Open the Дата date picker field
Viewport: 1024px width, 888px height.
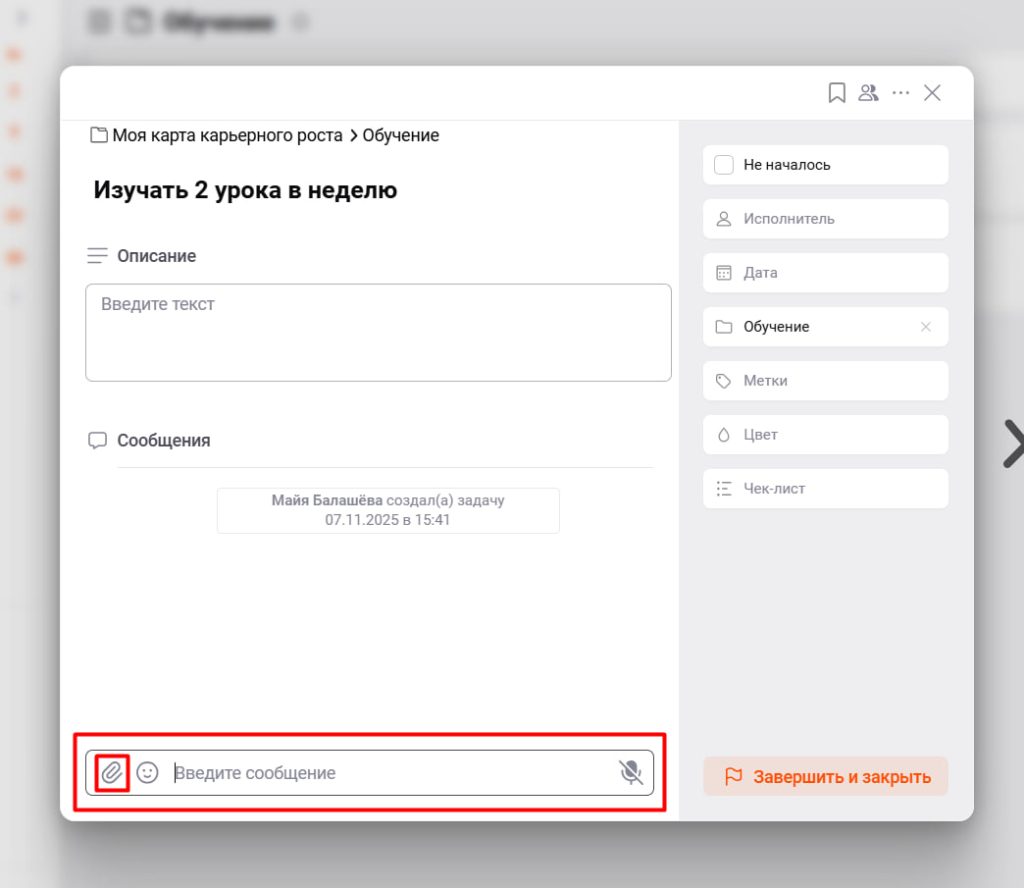point(825,273)
